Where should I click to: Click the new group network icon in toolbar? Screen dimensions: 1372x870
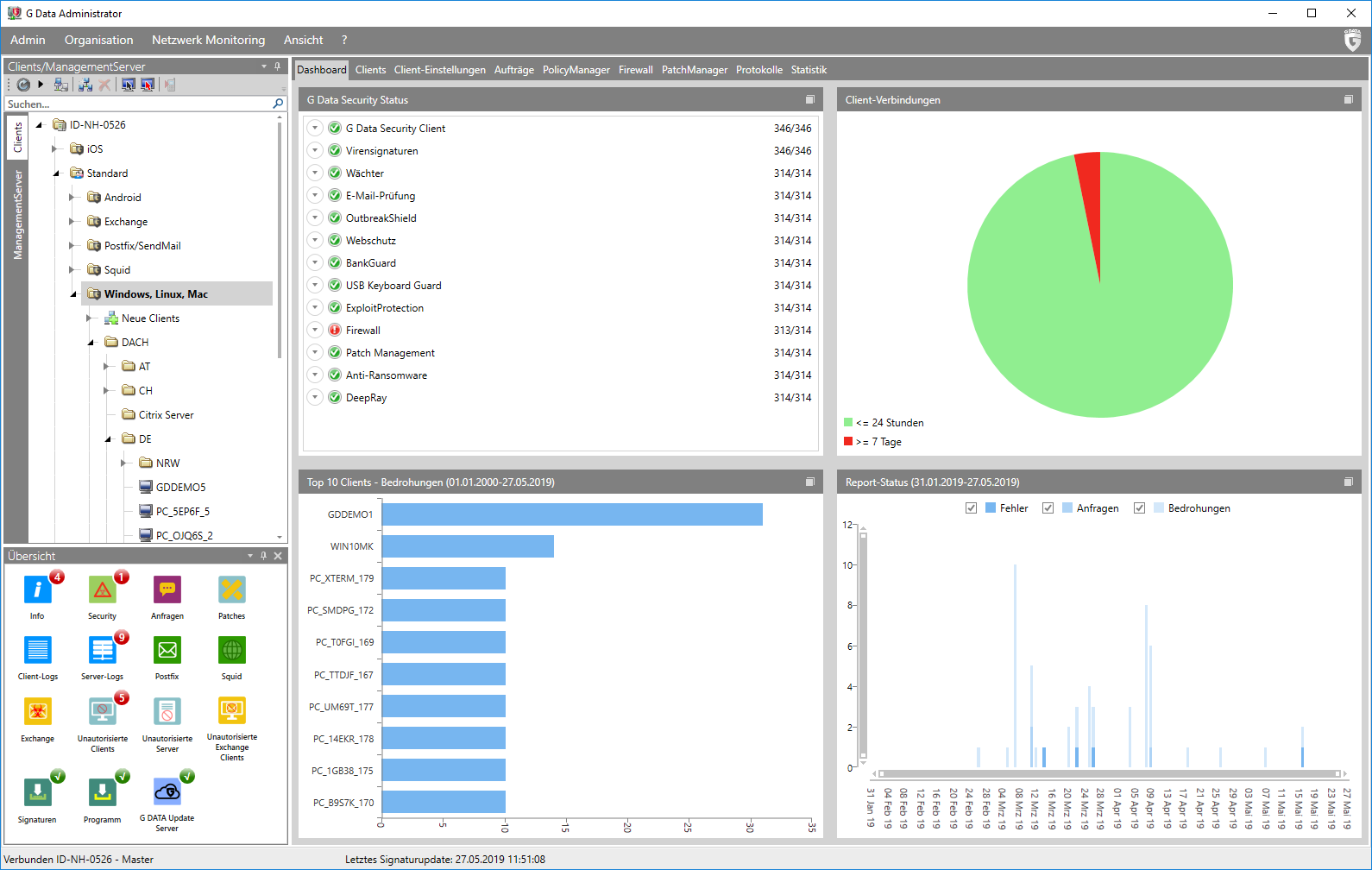(85, 85)
